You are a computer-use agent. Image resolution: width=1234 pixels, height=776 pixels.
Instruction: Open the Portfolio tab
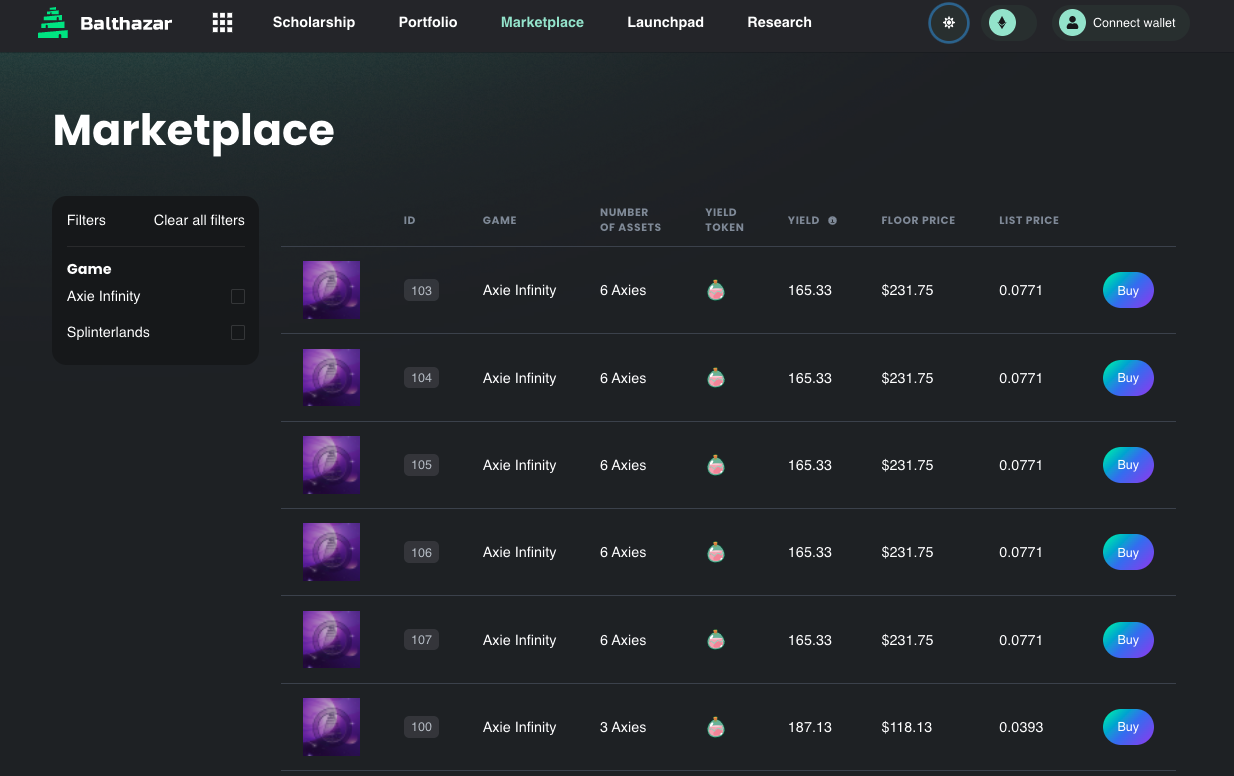428,22
